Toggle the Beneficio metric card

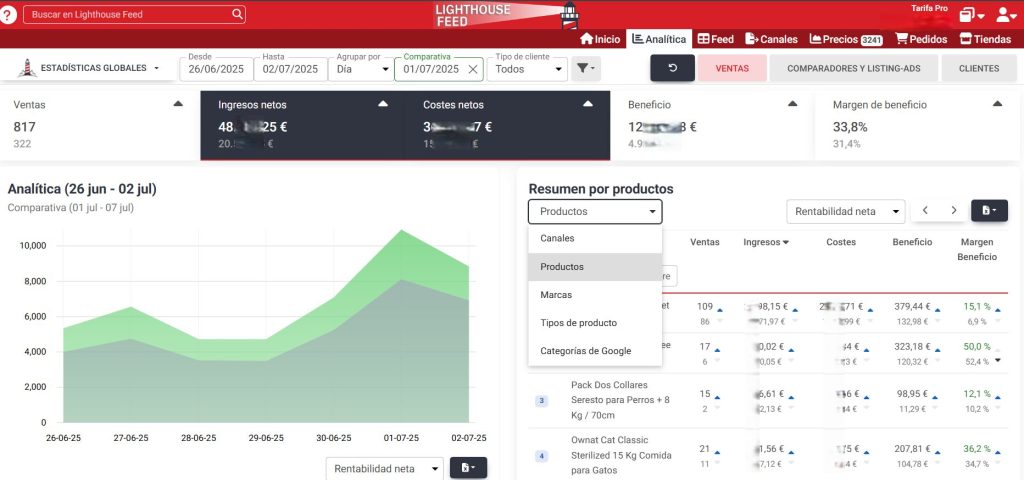(712, 125)
